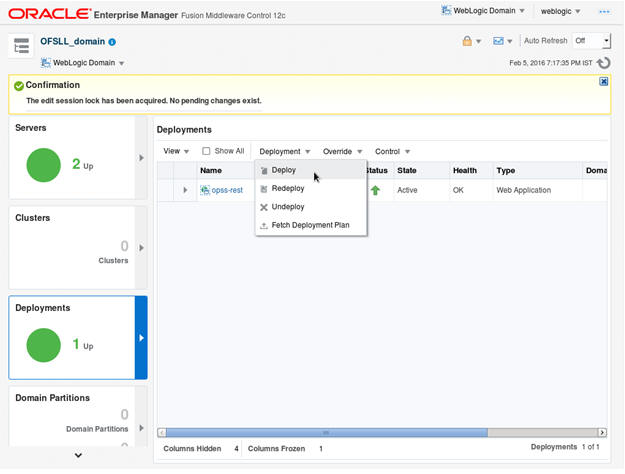The height and width of the screenshot is (474, 625).
Task: Show more tiles with down chevron
Action: pyautogui.click(x=78, y=456)
